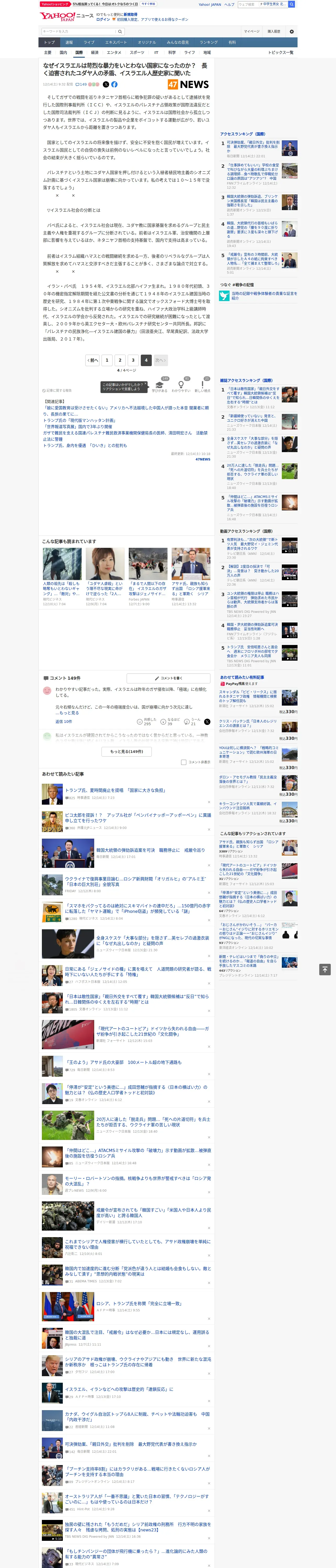Viewport: 336px width, 1568px height.
Task: Go to pagination page 3
Action: click(x=133, y=360)
